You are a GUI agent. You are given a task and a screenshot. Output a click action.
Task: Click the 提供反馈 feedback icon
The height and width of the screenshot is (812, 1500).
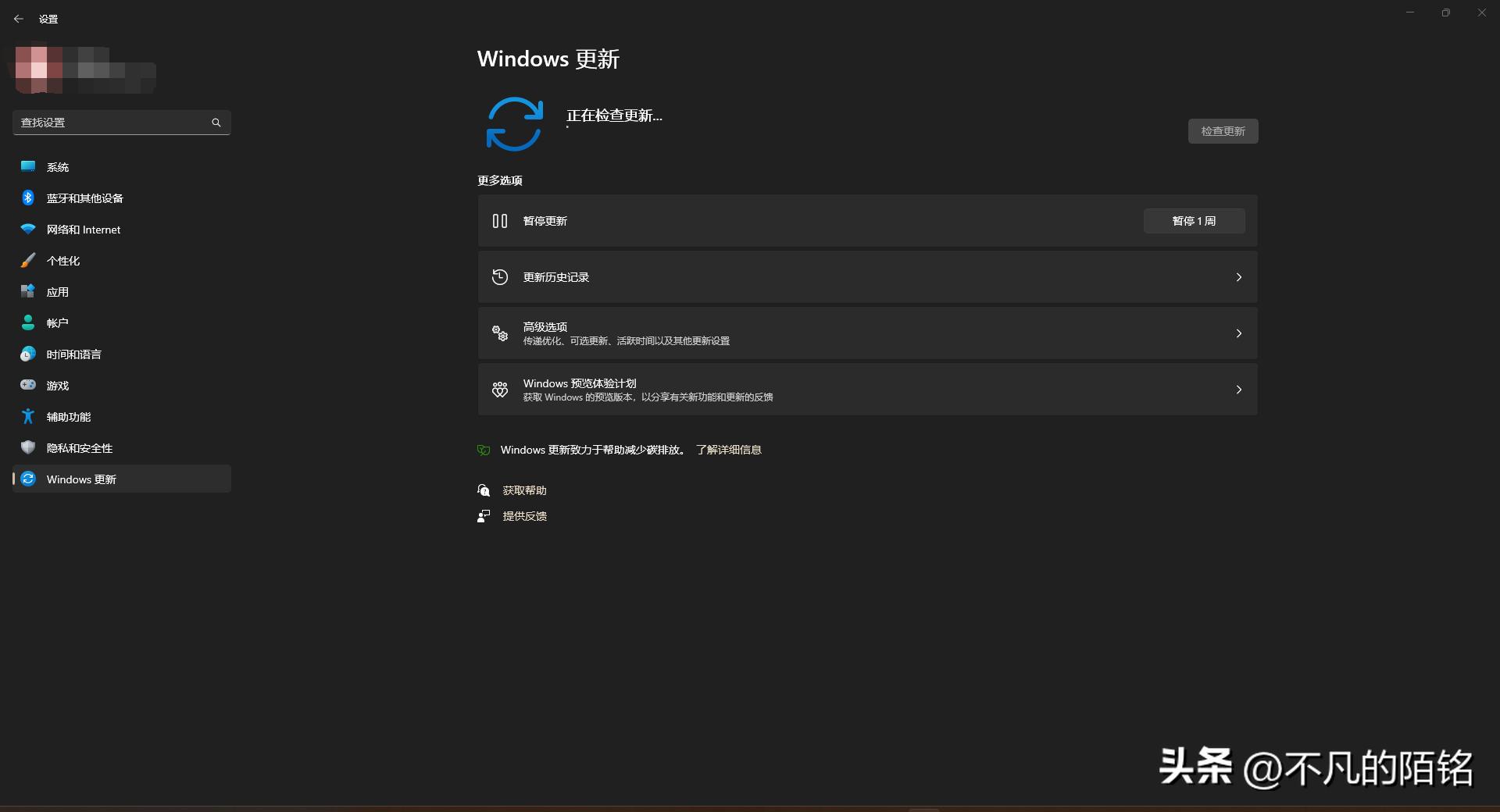click(484, 516)
